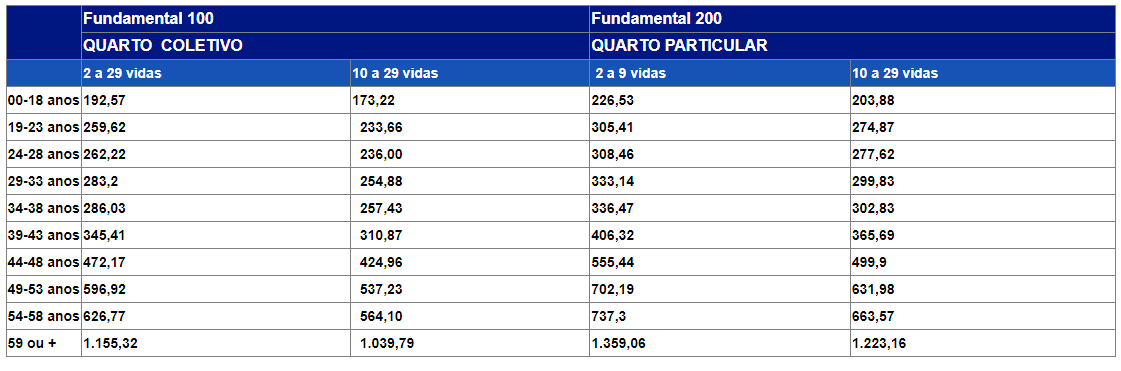The height and width of the screenshot is (371, 1121).
Task: Select the 00-18 anos row label
Action: click(x=44, y=100)
